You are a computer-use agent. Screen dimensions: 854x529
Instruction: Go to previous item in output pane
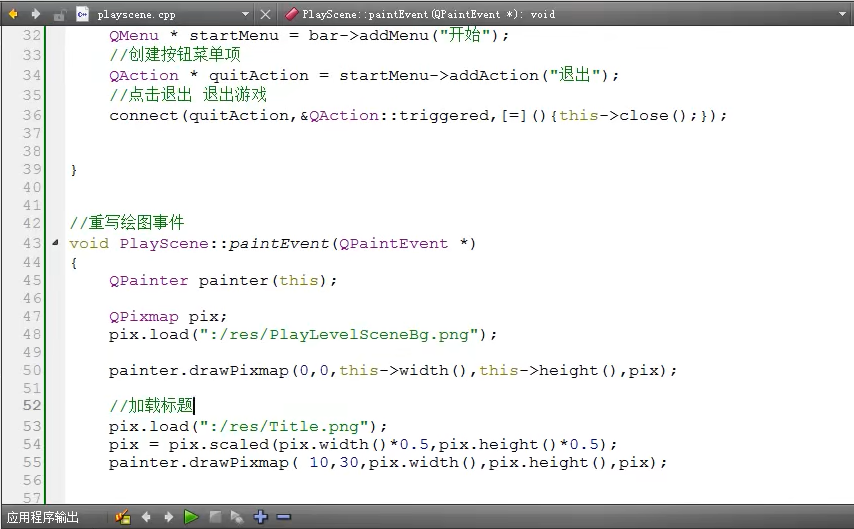click(x=146, y=516)
